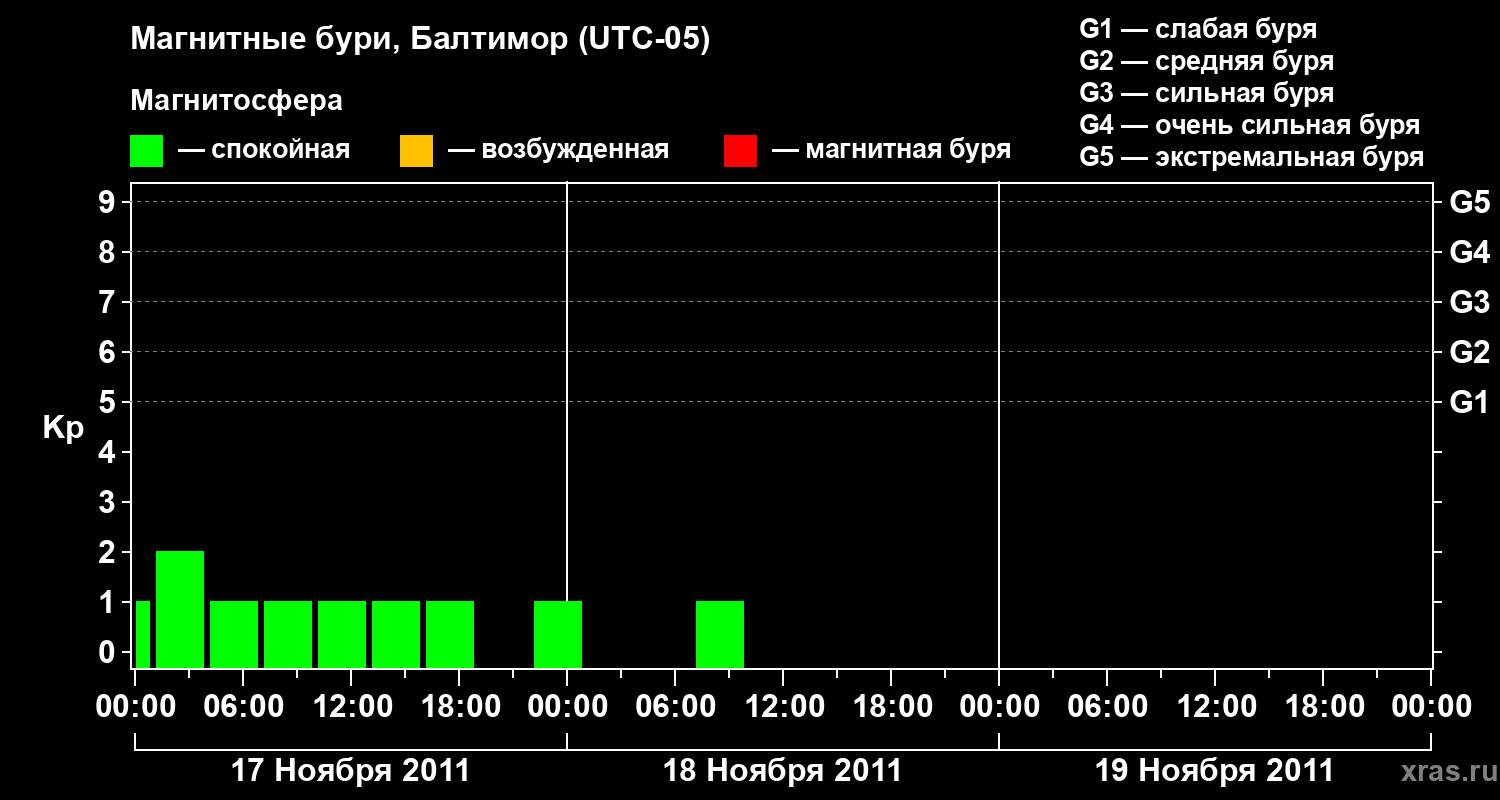1500x800 pixels.
Task: Click the 12:00 tick label above 19 Ноября
Action: 1215,707
